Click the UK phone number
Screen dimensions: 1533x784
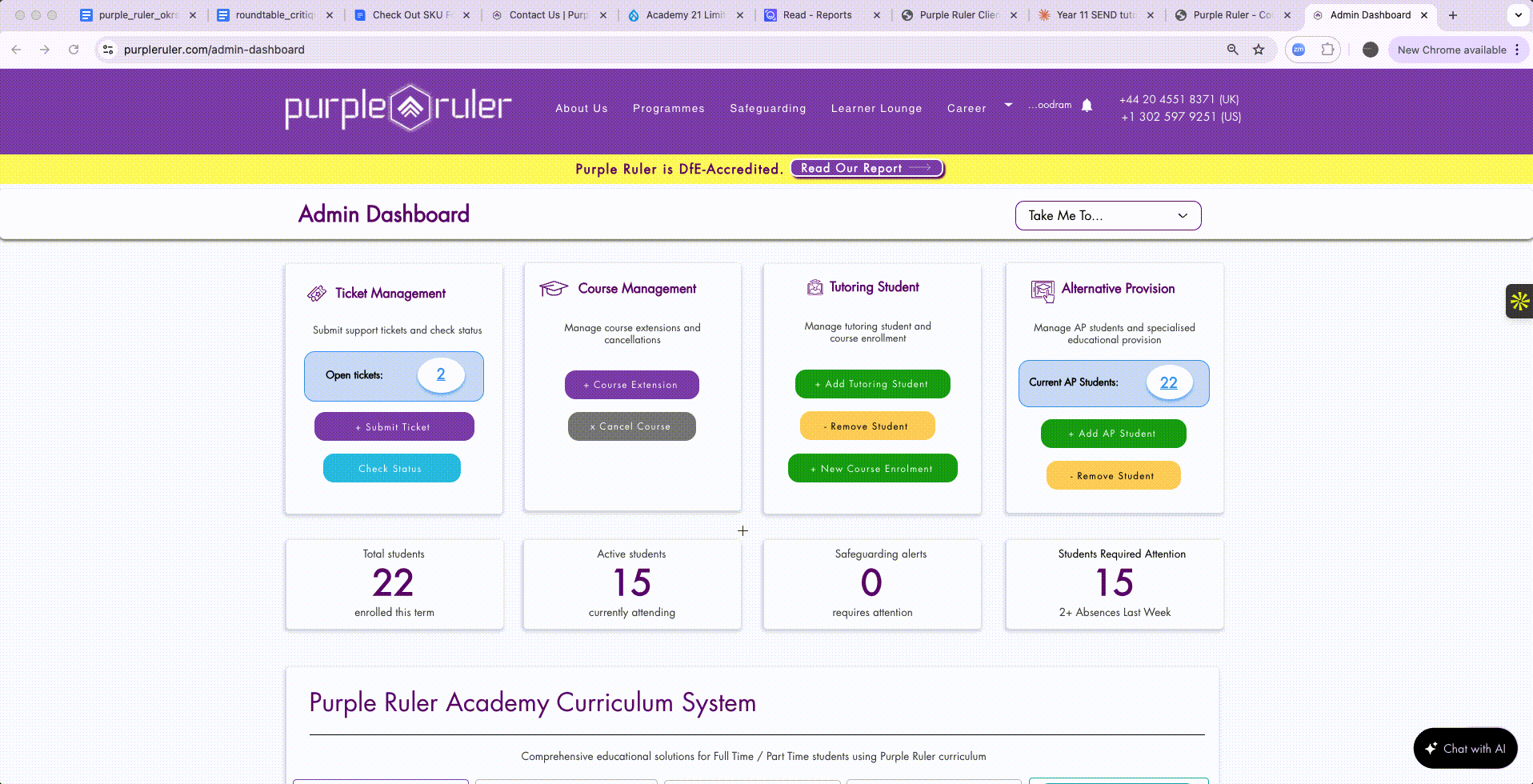click(1179, 99)
